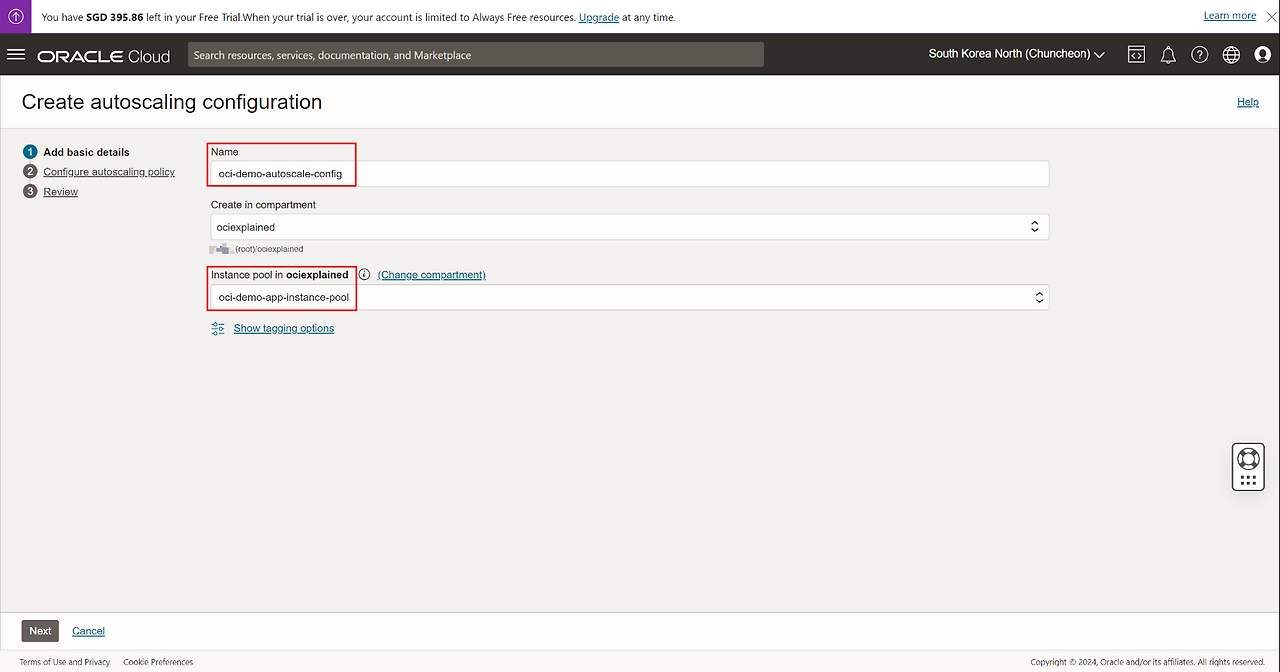Image resolution: width=1280 pixels, height=672 pixels.
Task: Open the user profile avatar menu
Action: pos(1262,55)
